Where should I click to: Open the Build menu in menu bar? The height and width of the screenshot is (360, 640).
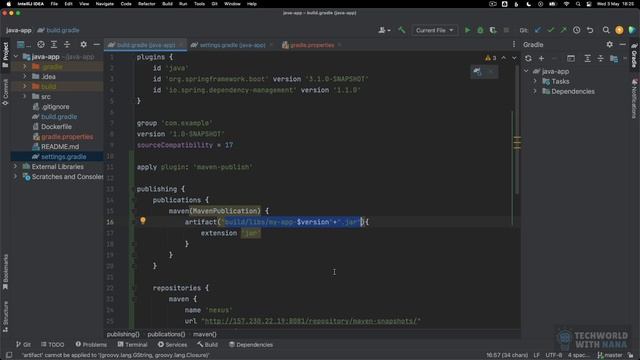[x=167, y=4]
